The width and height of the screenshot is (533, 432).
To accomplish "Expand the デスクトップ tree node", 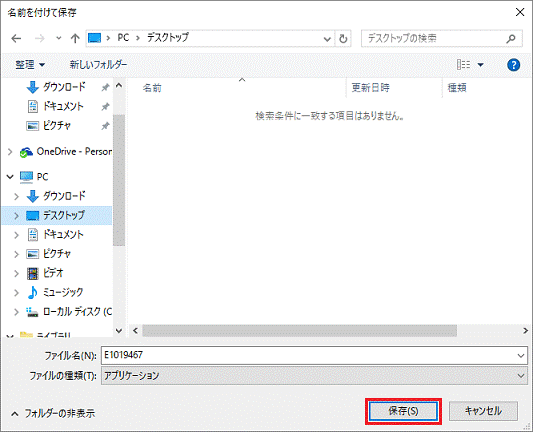I will tap(16, 215).
